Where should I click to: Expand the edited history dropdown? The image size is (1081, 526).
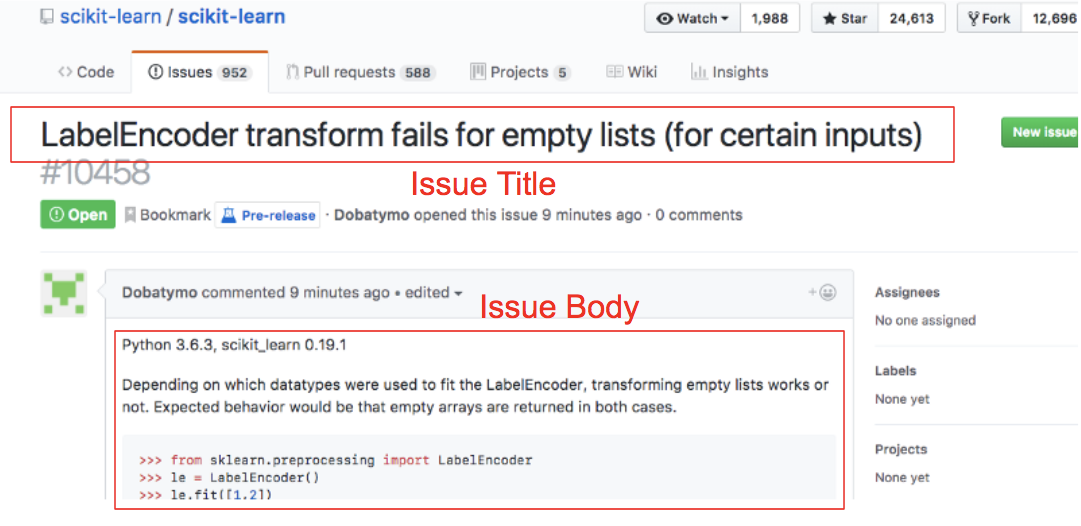tap(433, 293)
